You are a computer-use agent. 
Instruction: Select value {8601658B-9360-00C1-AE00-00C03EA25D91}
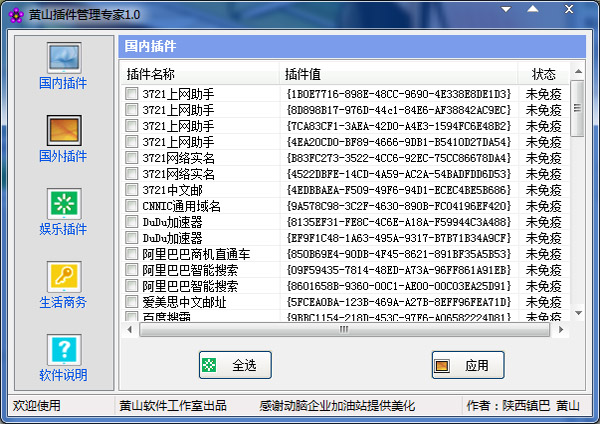(399, 286)
